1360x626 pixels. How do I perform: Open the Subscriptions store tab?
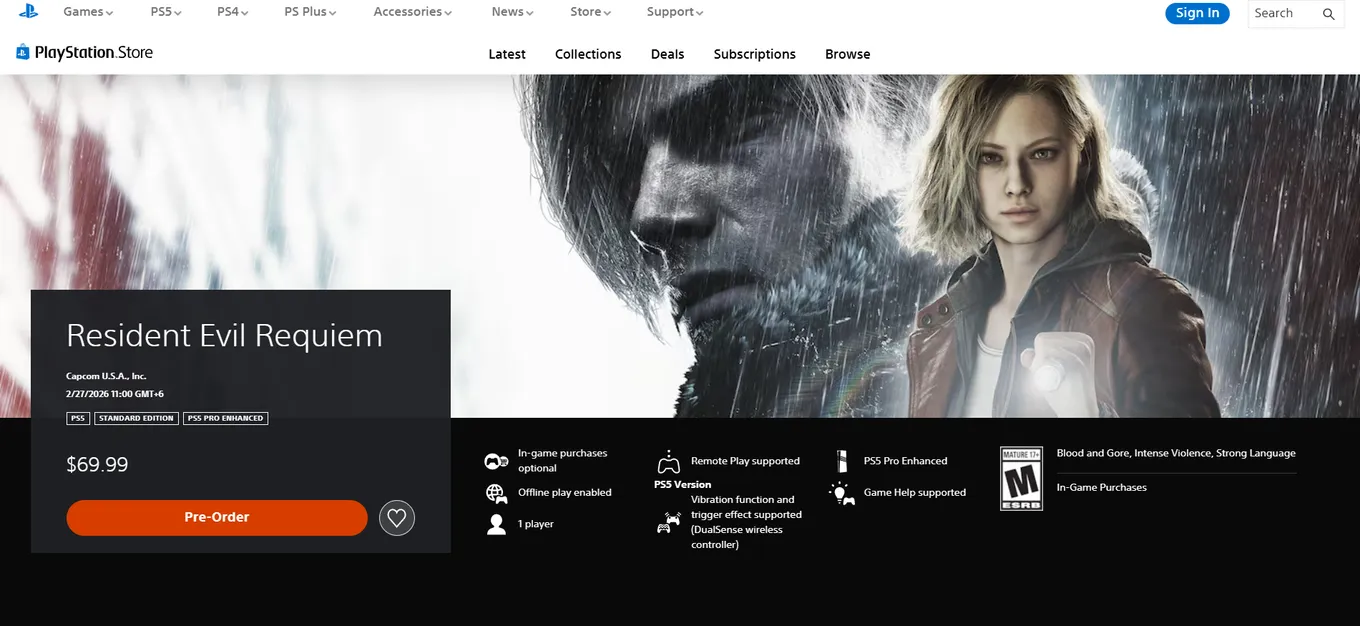[755, 54]
